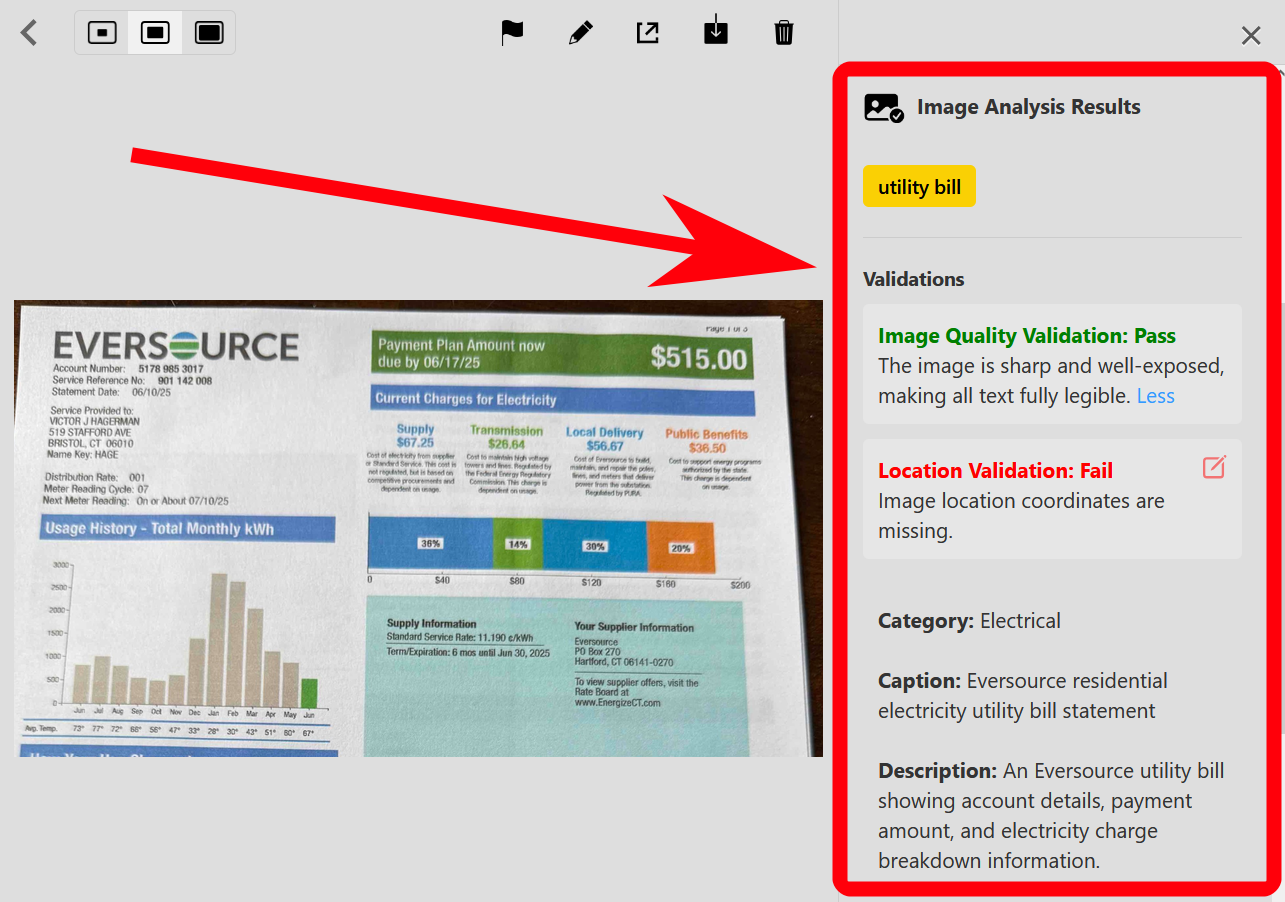The image size is (1285, 902).
Task: Open the Eversource utility bill photo
Action: point(418,528)
